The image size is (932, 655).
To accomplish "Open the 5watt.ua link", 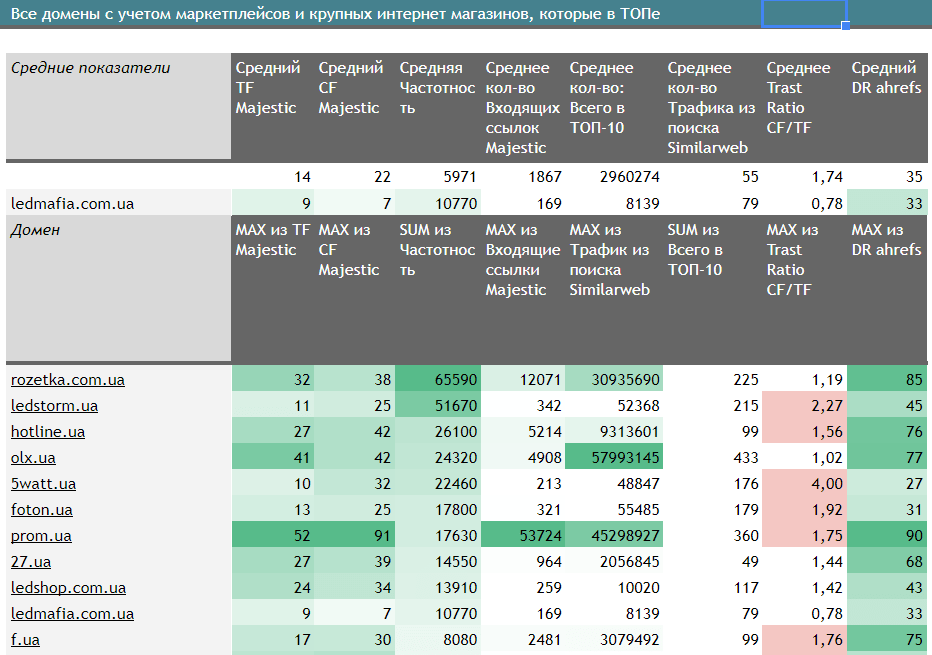I will [x=43, y=484].
